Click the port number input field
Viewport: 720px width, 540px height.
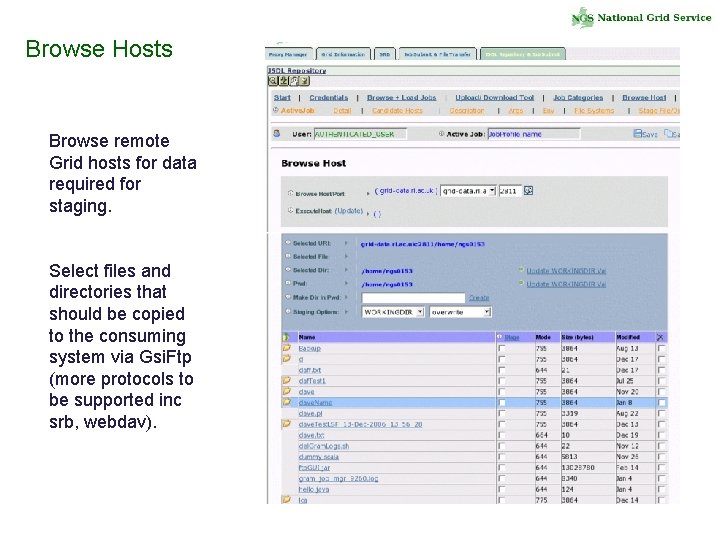point(511,191)
